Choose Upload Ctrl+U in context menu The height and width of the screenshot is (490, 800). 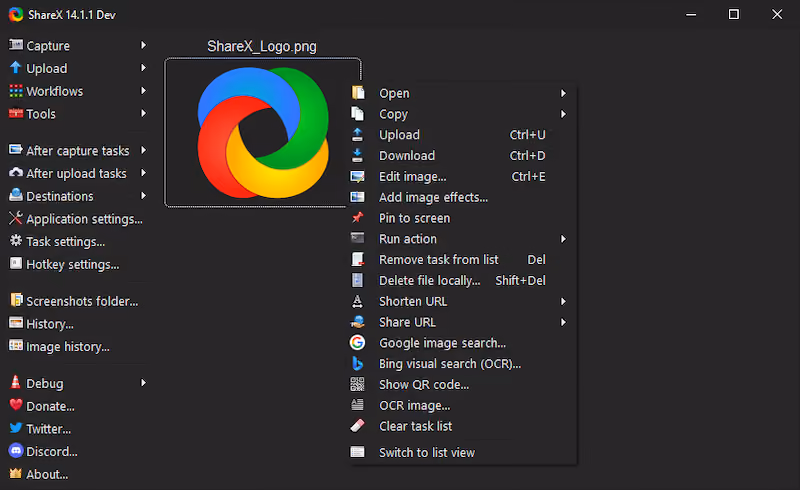[462, 135]
